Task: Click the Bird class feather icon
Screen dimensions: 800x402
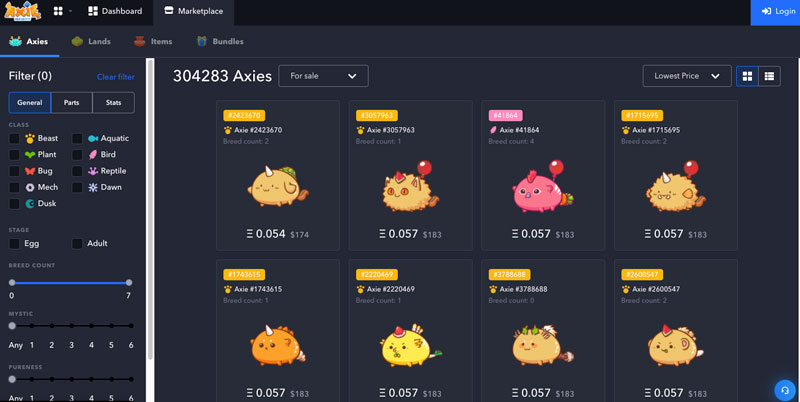Action: (93, 155)
